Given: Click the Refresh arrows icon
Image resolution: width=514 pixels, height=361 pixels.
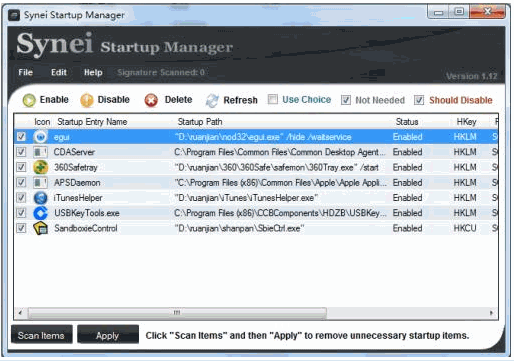Looking at the screenshot, I should point(212,100).
